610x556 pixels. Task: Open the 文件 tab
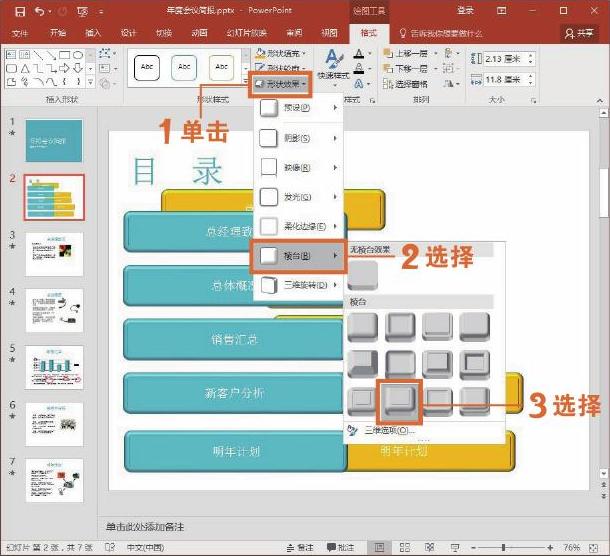click(x=20, y=33)
